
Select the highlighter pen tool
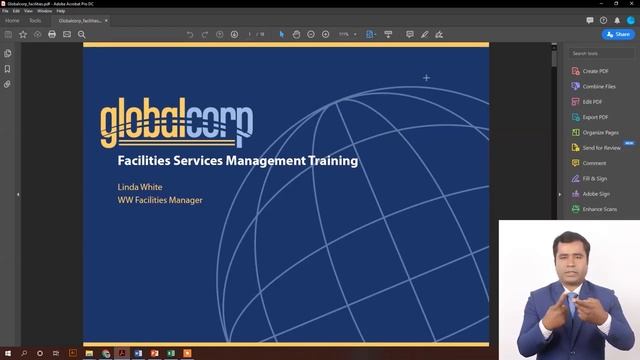click(x=424, y=35)
